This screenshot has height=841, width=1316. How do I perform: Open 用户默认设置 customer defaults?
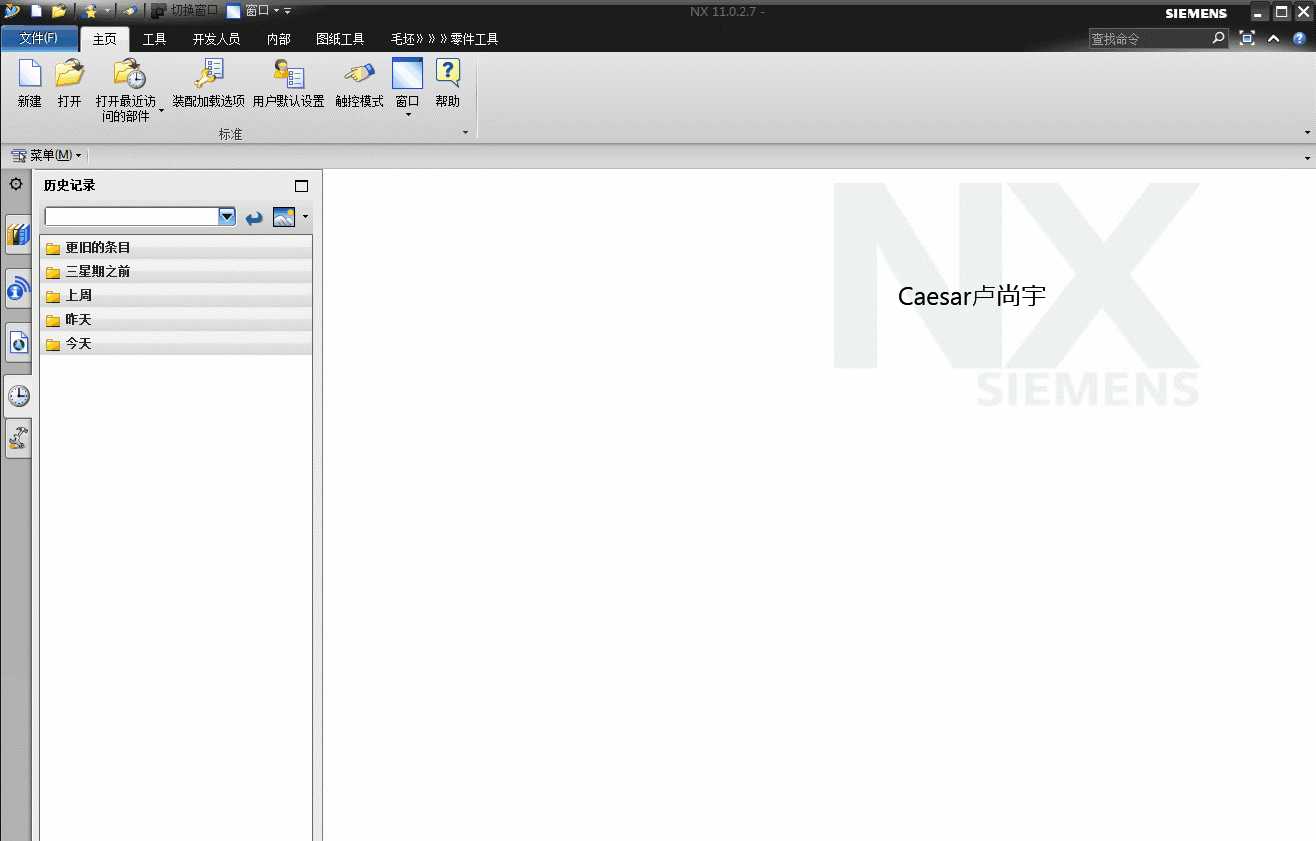click(x=289, y=74)
